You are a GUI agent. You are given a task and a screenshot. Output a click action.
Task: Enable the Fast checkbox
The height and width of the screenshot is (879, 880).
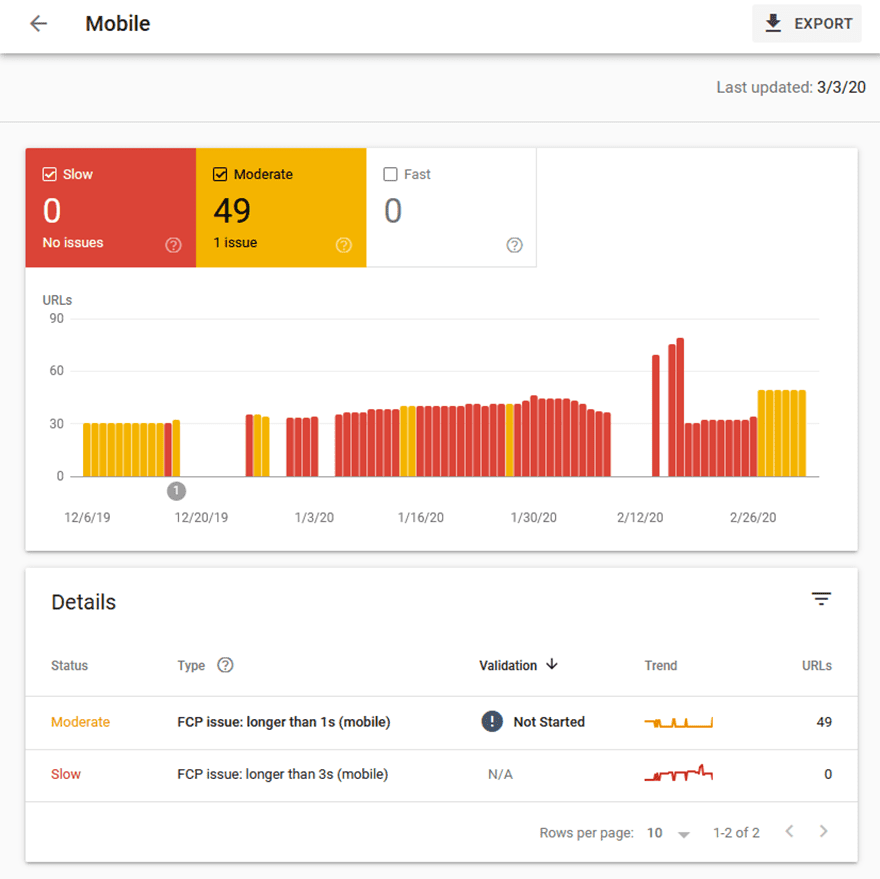pos(391,174)
